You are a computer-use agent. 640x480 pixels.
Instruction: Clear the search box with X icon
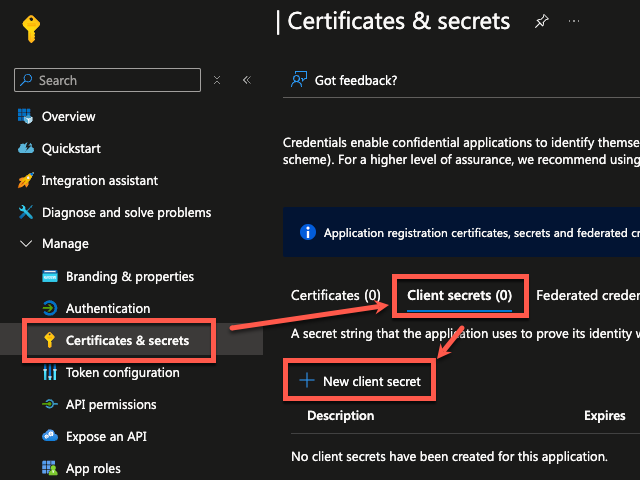point(218,80)
